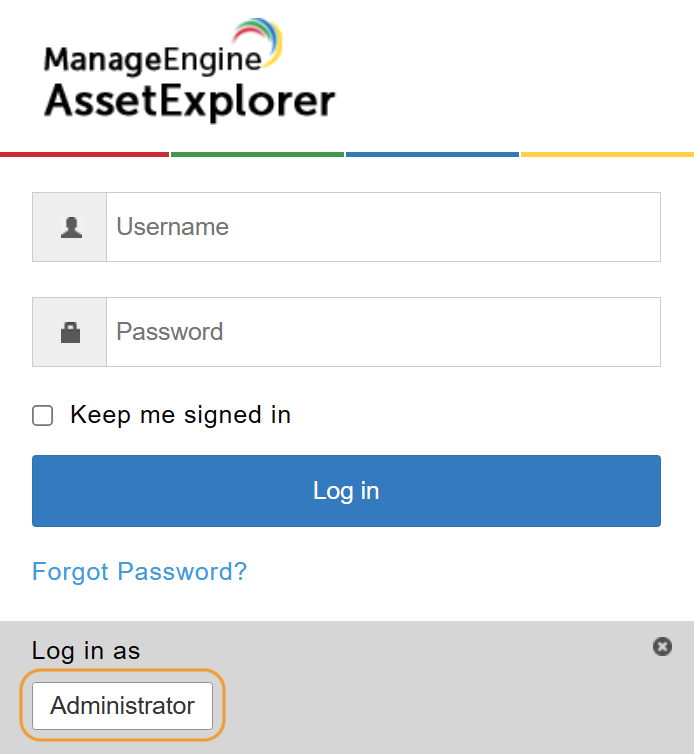Click the yellow segment of color bar
Image resolution: width=694 pixels, height=754 pixels.
607,154
